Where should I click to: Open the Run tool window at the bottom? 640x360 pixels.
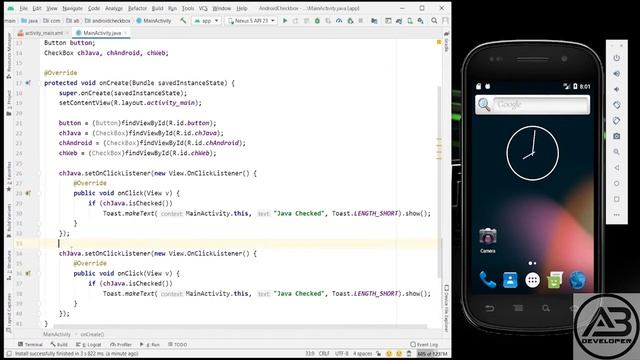coord(150,344)
